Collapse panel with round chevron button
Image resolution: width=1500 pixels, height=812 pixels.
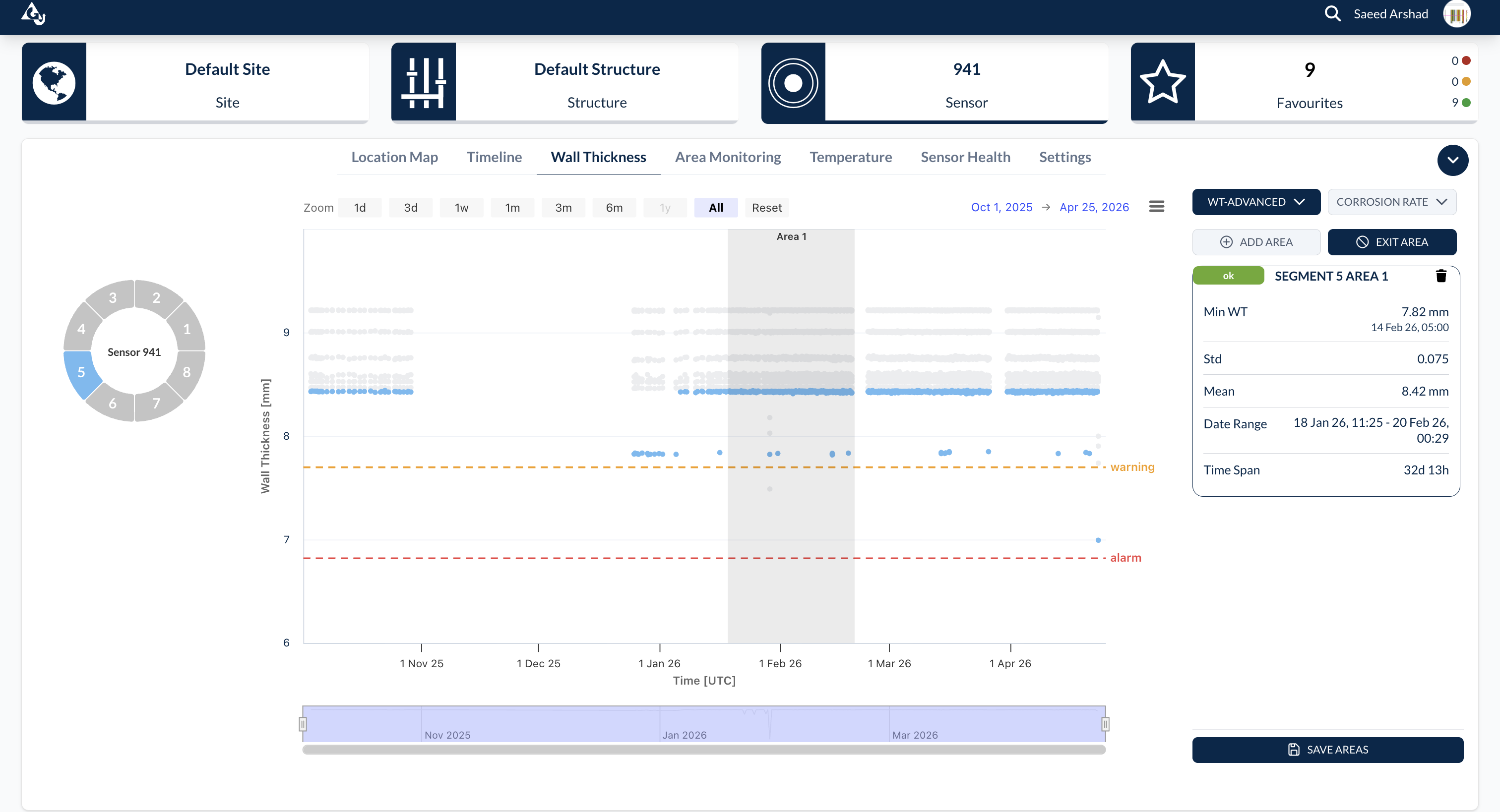1452,160
